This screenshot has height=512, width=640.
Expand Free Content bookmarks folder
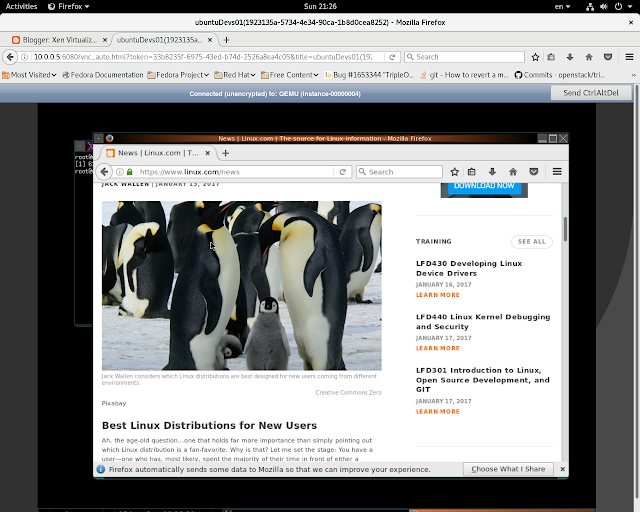(x=289, y=75)
